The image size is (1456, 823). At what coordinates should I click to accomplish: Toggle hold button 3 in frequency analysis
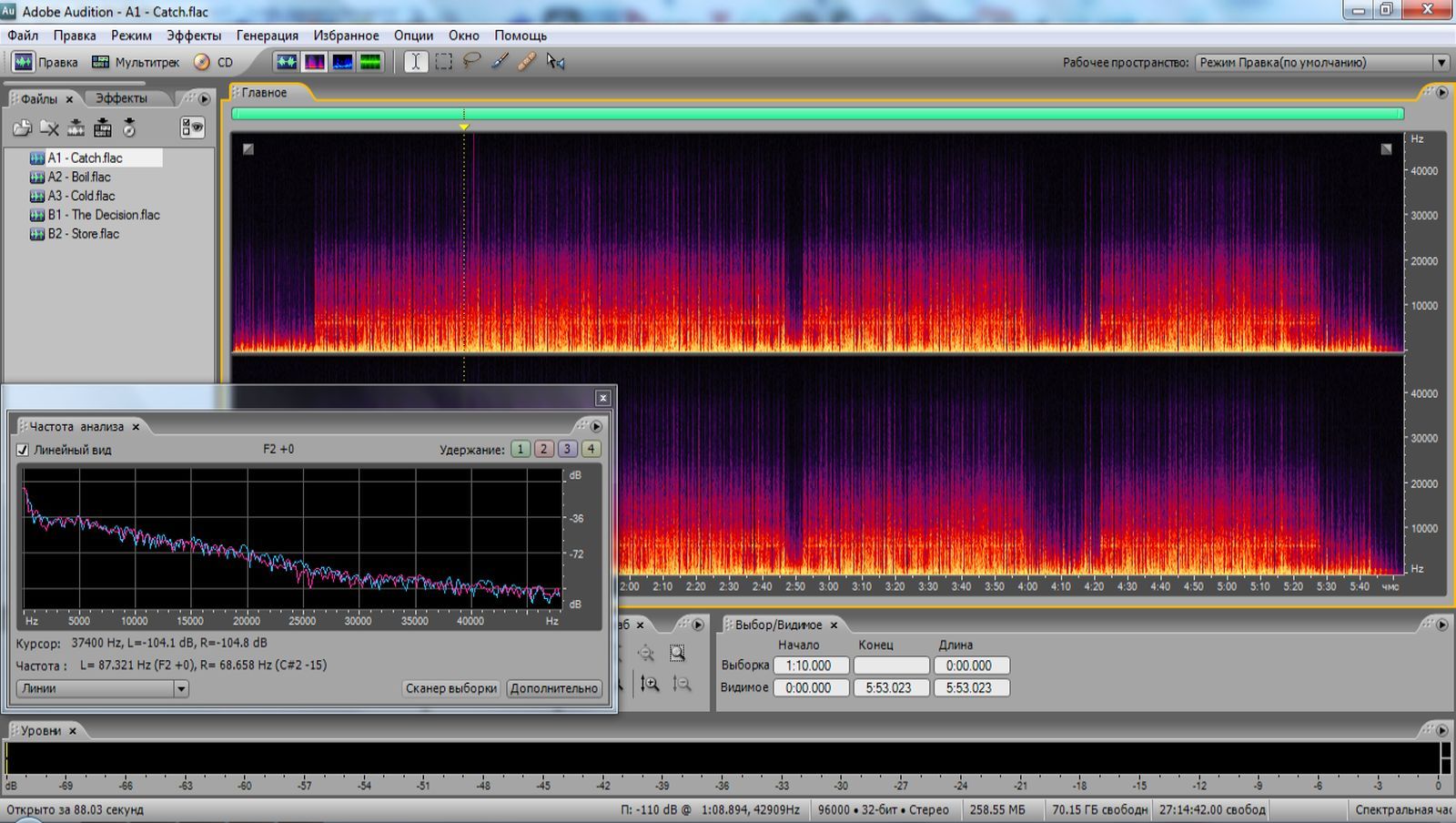click(x=567, y=449)
